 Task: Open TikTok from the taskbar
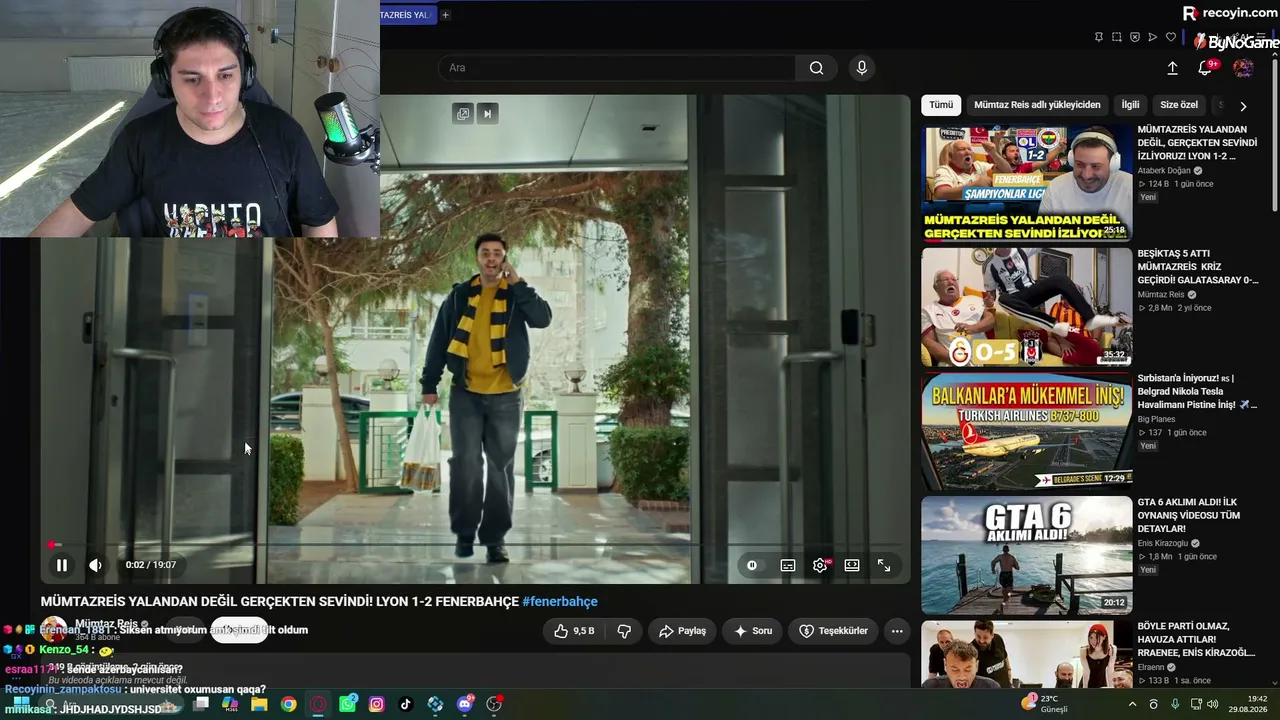click(x=405, y=704)
